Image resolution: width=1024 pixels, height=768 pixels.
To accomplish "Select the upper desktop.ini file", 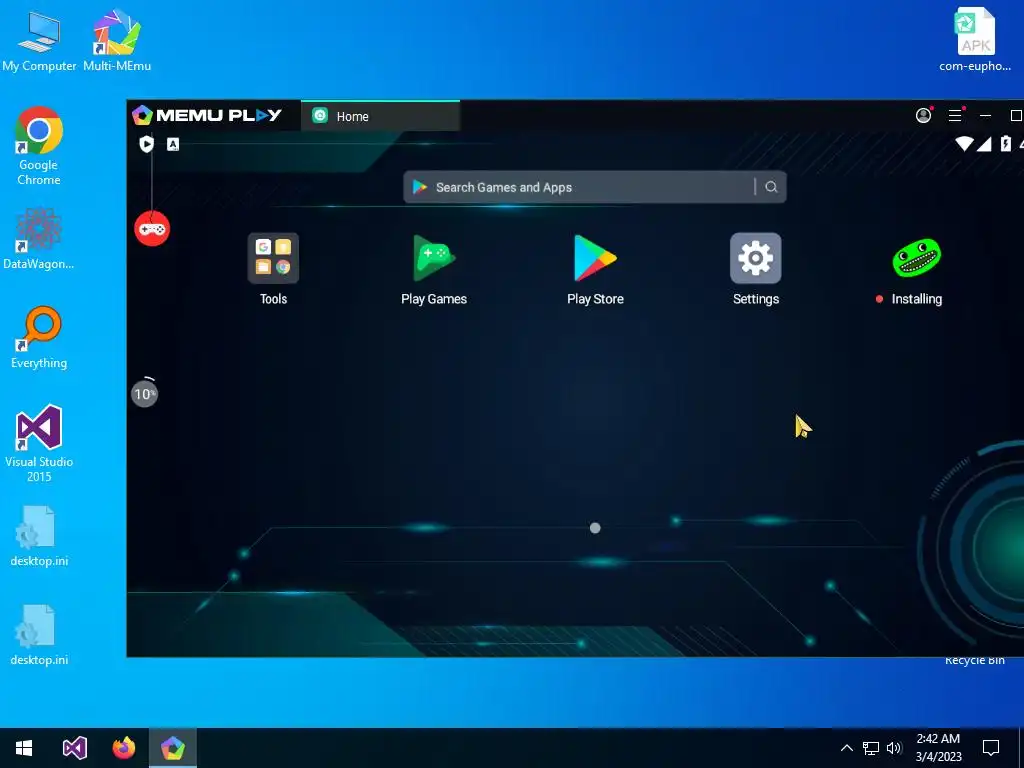I will (39, 536).
